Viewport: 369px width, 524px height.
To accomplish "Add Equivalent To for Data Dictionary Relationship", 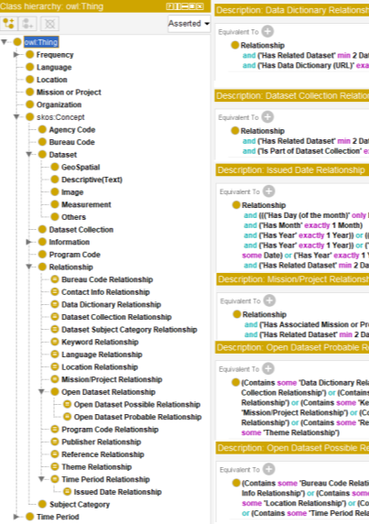I will (267, 31).
